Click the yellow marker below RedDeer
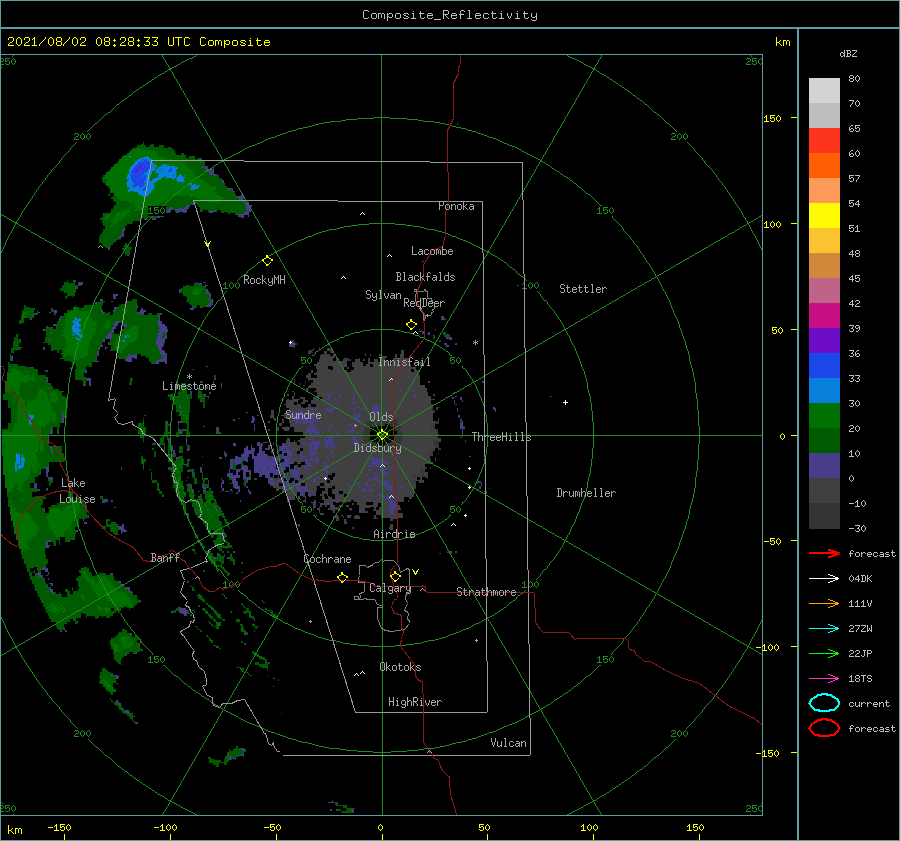Screen dimensions: 900x841 (412, 324)
